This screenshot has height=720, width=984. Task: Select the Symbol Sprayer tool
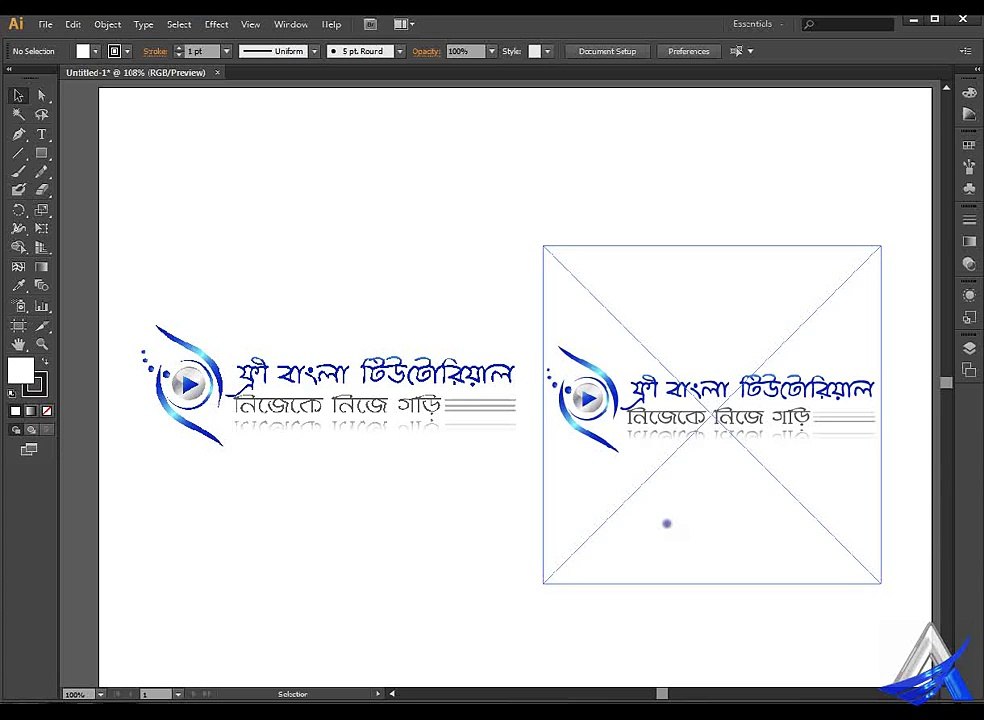click(x=18, y=306)
